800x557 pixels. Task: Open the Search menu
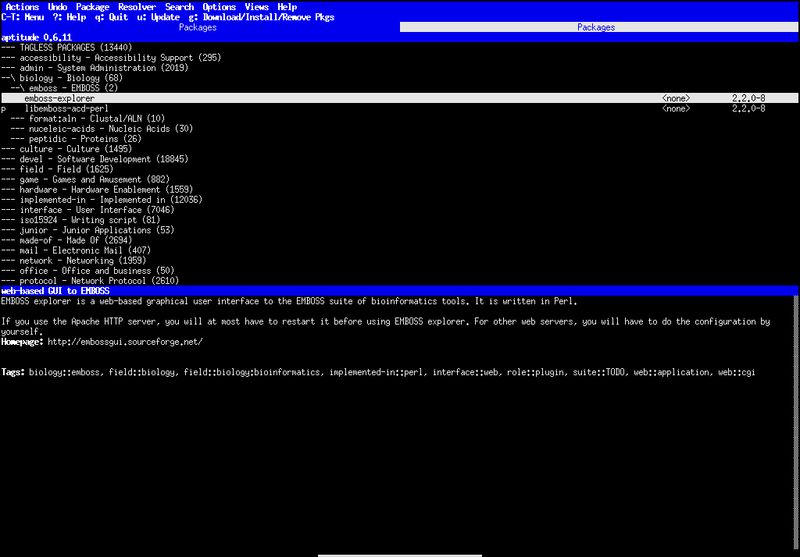tap(180, 7)
